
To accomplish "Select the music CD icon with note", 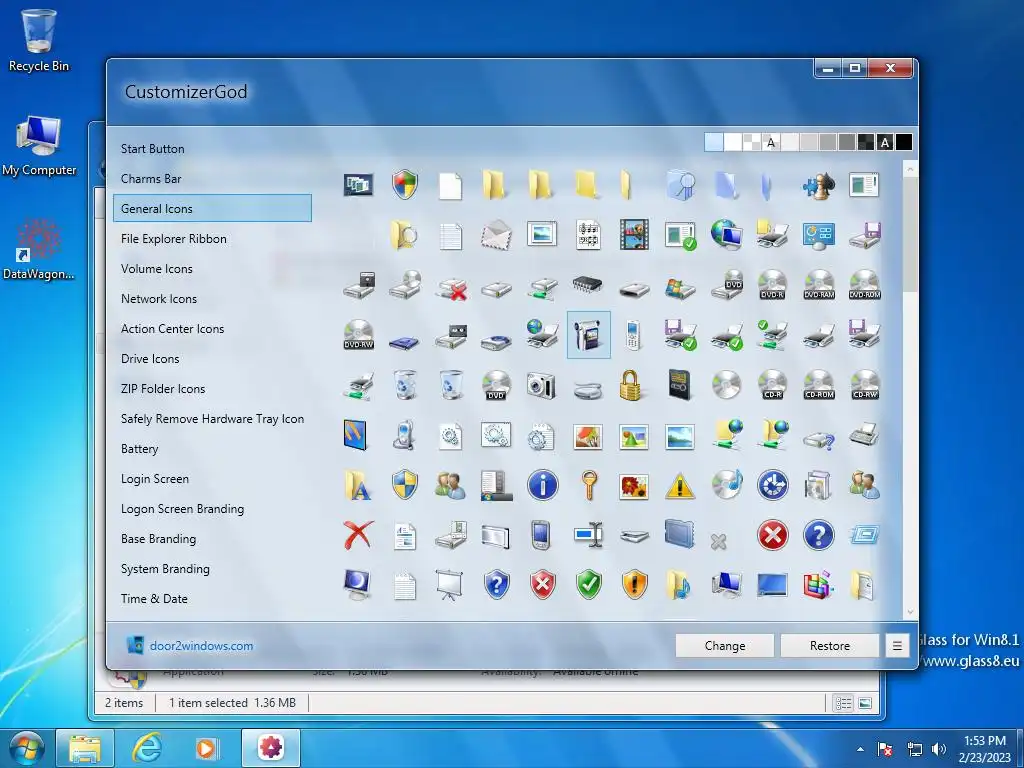I will 726,485.
